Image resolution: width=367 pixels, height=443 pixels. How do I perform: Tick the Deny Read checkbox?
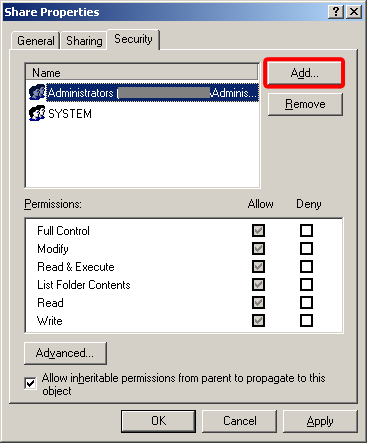[x=306, y=302]
